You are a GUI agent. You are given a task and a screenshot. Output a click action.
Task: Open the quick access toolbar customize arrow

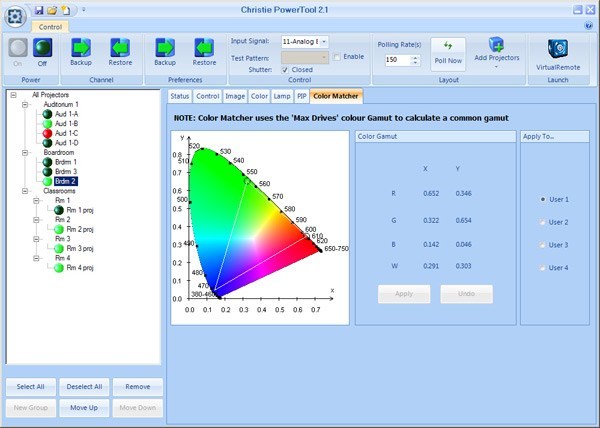[83, 10]
